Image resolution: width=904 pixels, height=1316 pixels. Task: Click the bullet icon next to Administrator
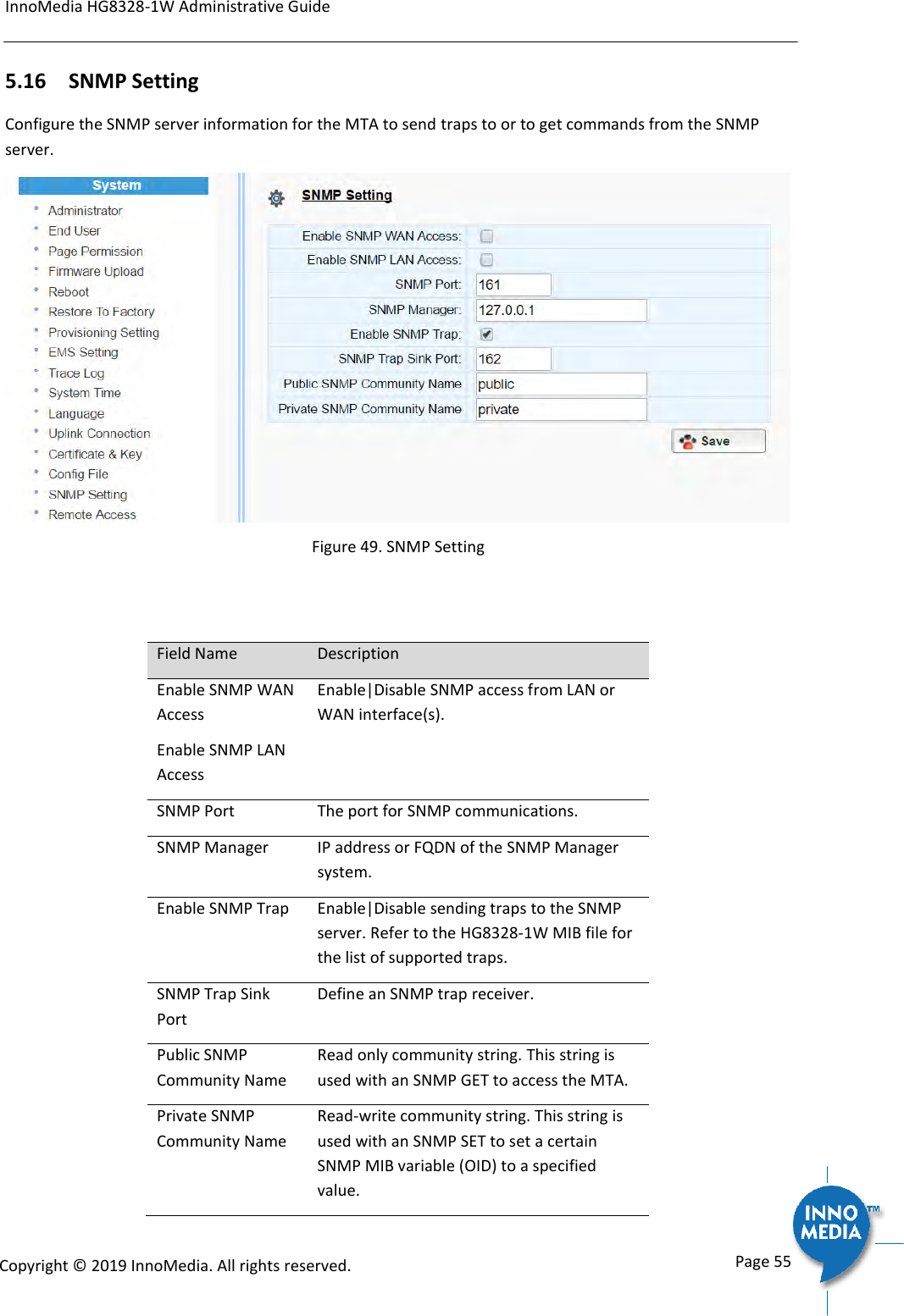click(36, 209)
